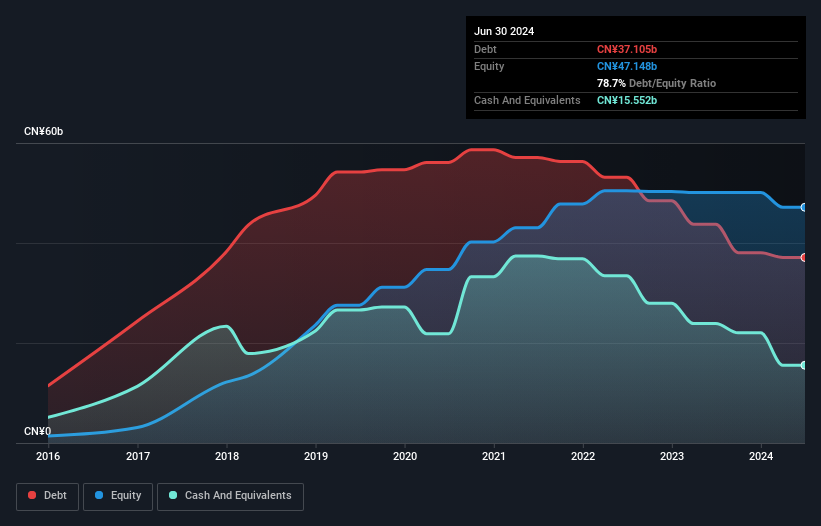Click the 2019 x-axis label
Viewport: 821px width, 526px height.
point(316,456)
